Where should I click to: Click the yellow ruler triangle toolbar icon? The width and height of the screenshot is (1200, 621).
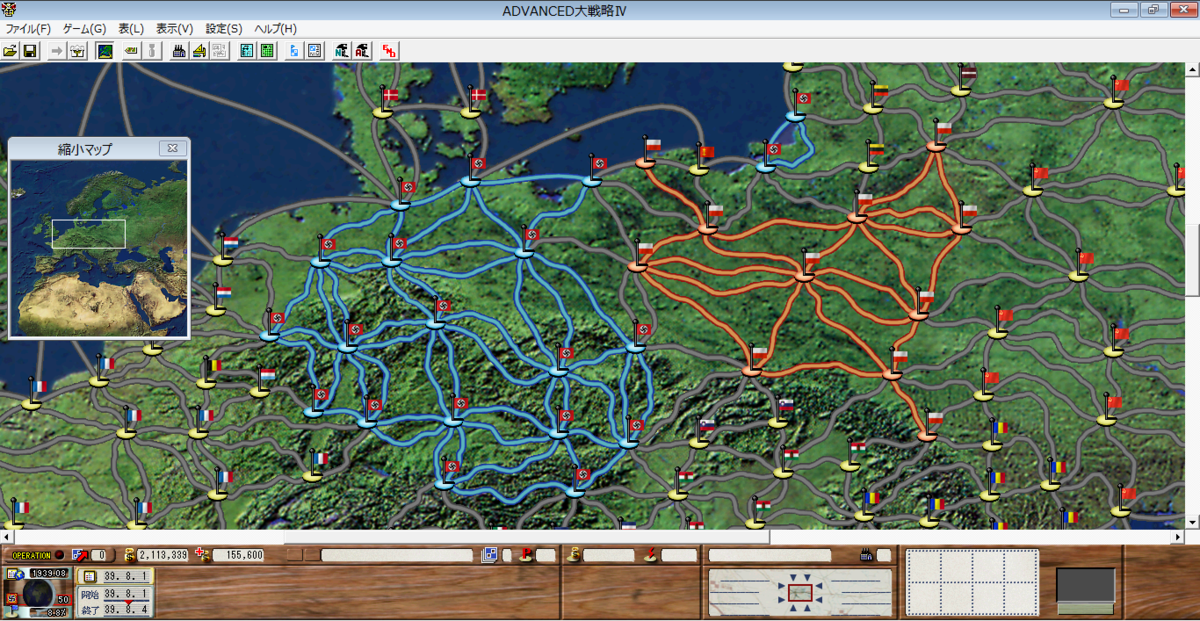[x=198, y=50]
